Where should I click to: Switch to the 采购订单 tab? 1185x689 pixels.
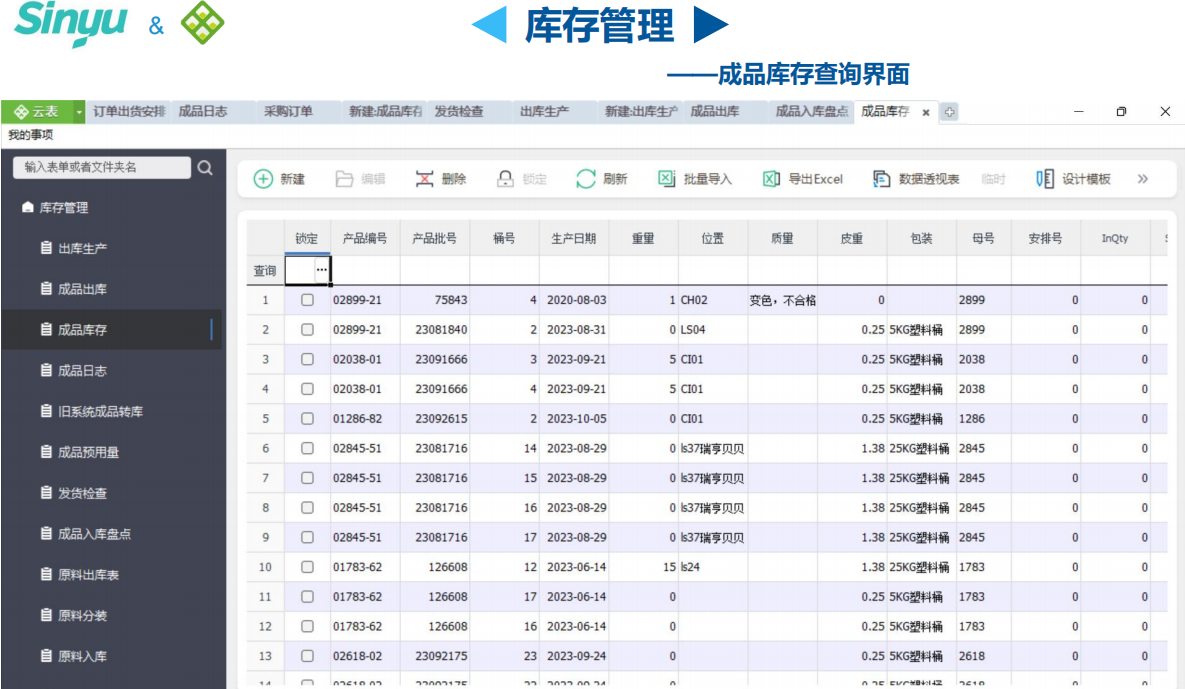click(288, 112)
